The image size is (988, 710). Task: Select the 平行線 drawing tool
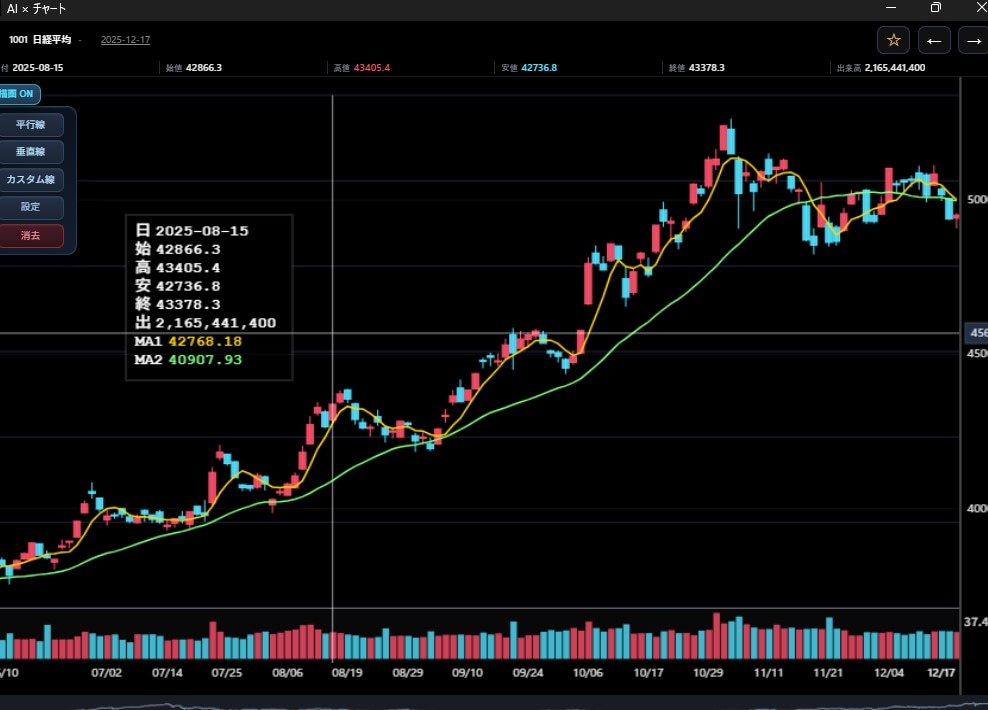(31, 125)
